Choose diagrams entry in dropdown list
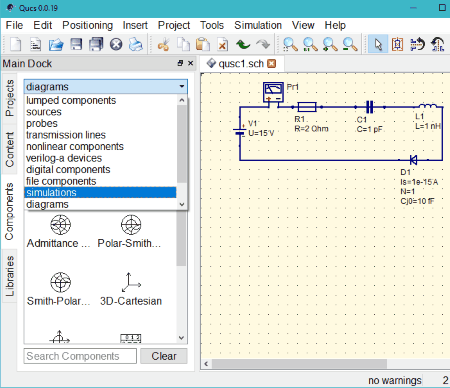This screenshot has height=388, width=450. pyautogui.click(x=100, y=204)
